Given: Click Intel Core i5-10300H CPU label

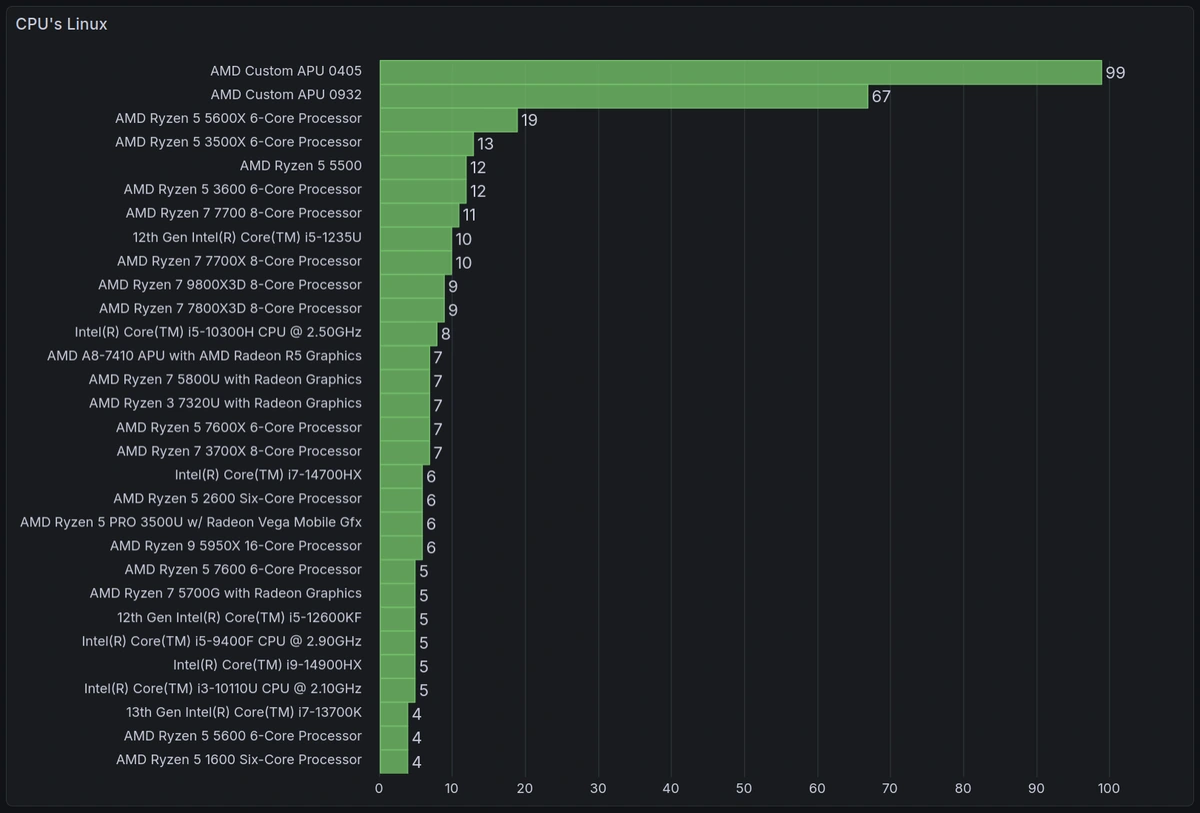Looking at the screenshot, I should (x=218, y=332).
